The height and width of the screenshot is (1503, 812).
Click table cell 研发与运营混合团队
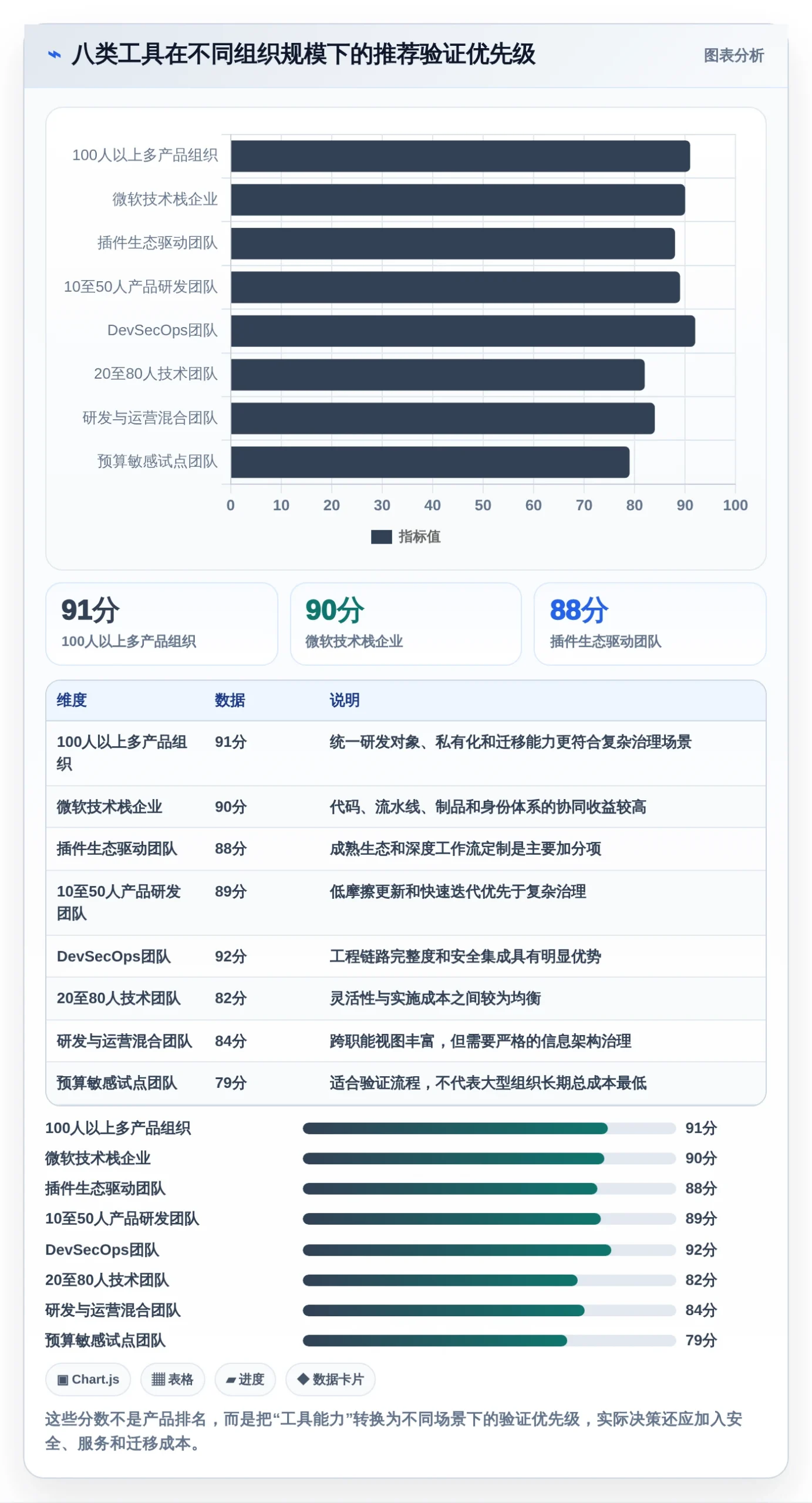pos(124,1041)
